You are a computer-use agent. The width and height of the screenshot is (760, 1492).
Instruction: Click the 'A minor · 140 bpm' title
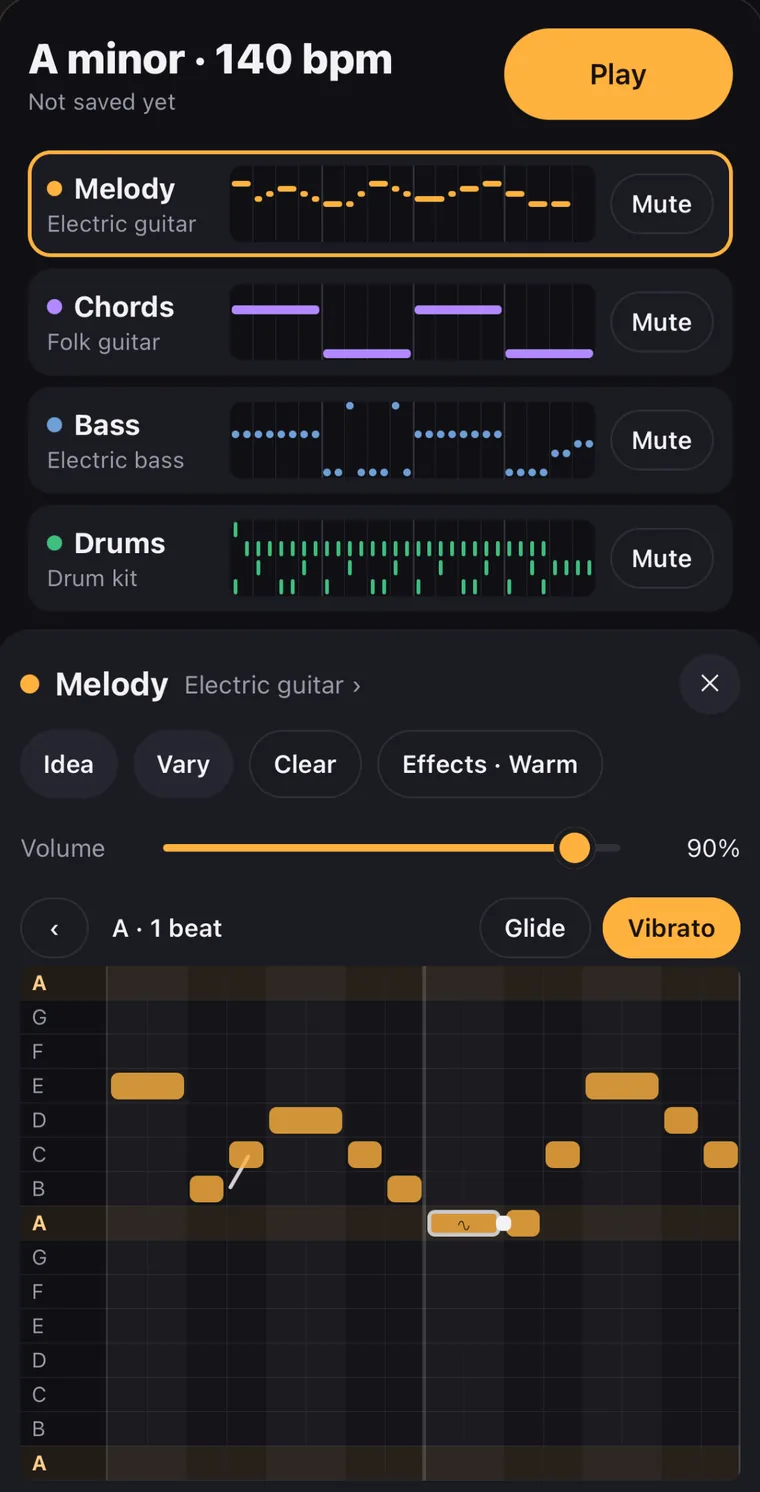click(210, 59)
